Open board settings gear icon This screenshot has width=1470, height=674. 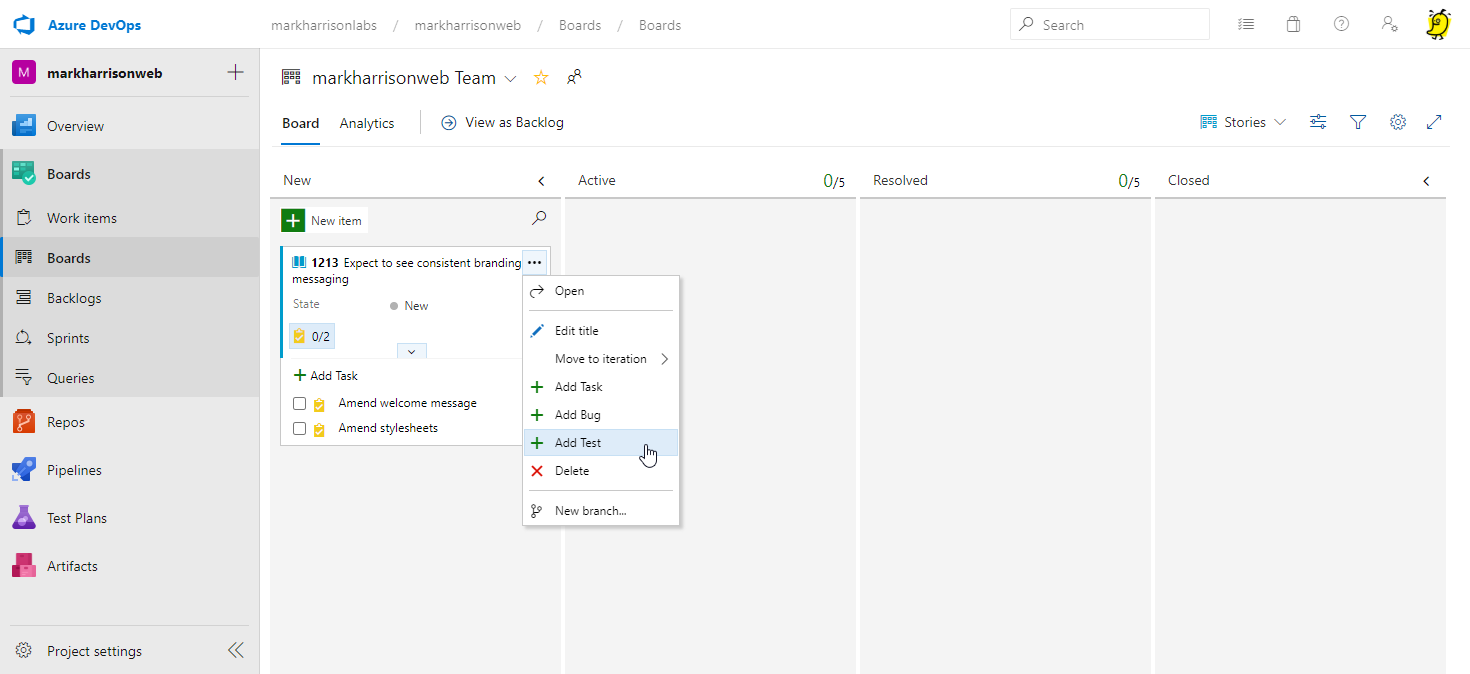click(1398, 122)
